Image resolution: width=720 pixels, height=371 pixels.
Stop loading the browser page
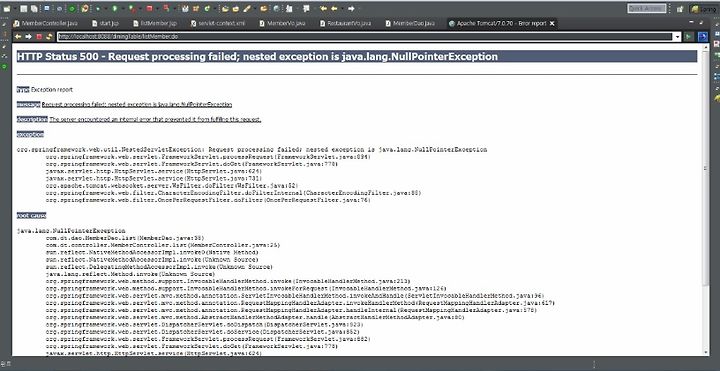(39, 36)
